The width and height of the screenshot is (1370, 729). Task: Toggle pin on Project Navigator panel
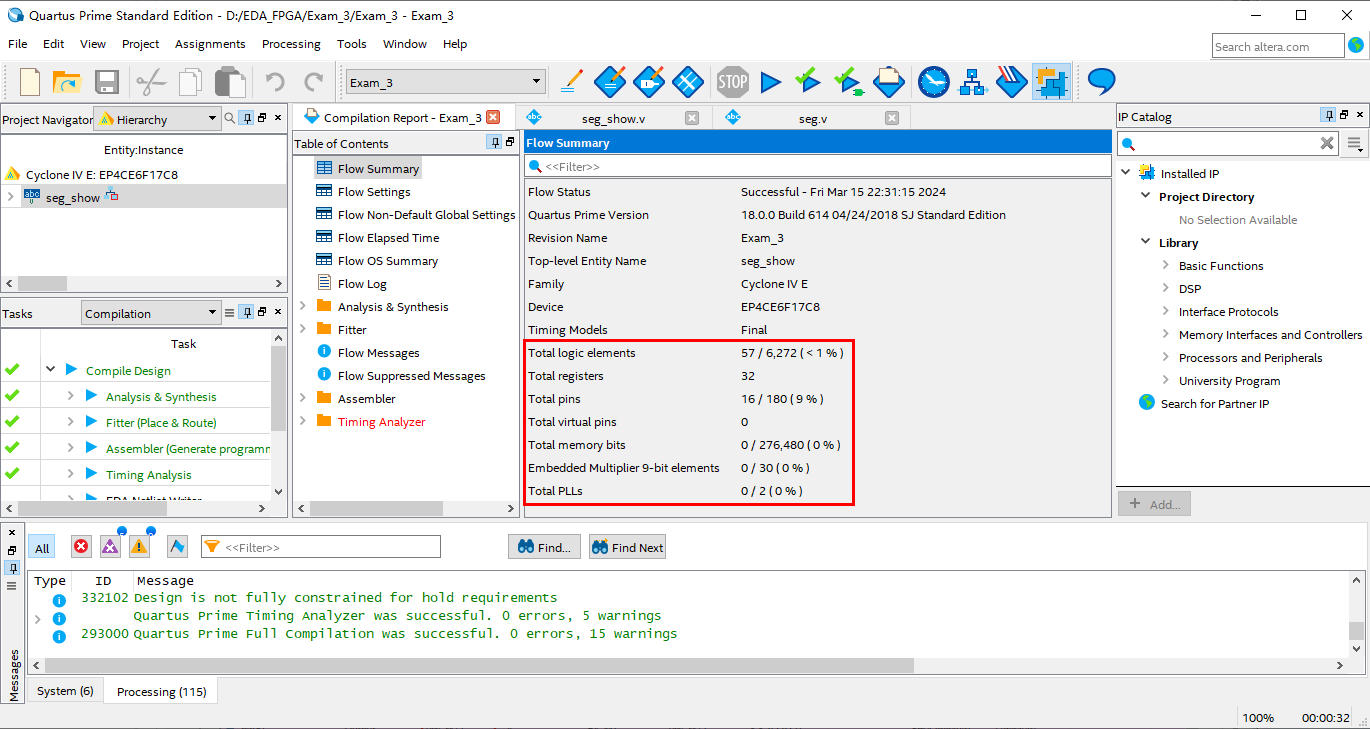(x=247, y=118)
